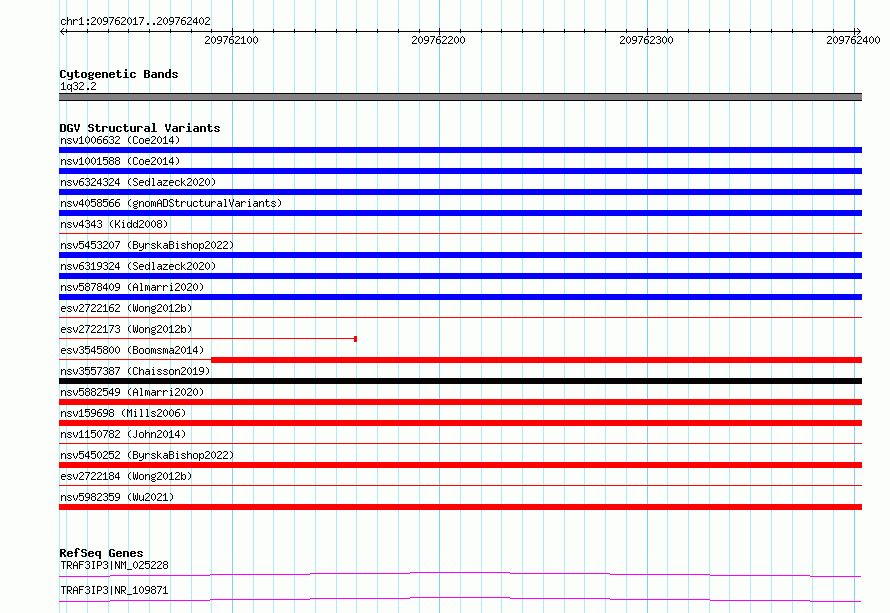Click the chr1:209762017..209762402 region label
Viewport: 890px width, 613px height.
(135, 21)
